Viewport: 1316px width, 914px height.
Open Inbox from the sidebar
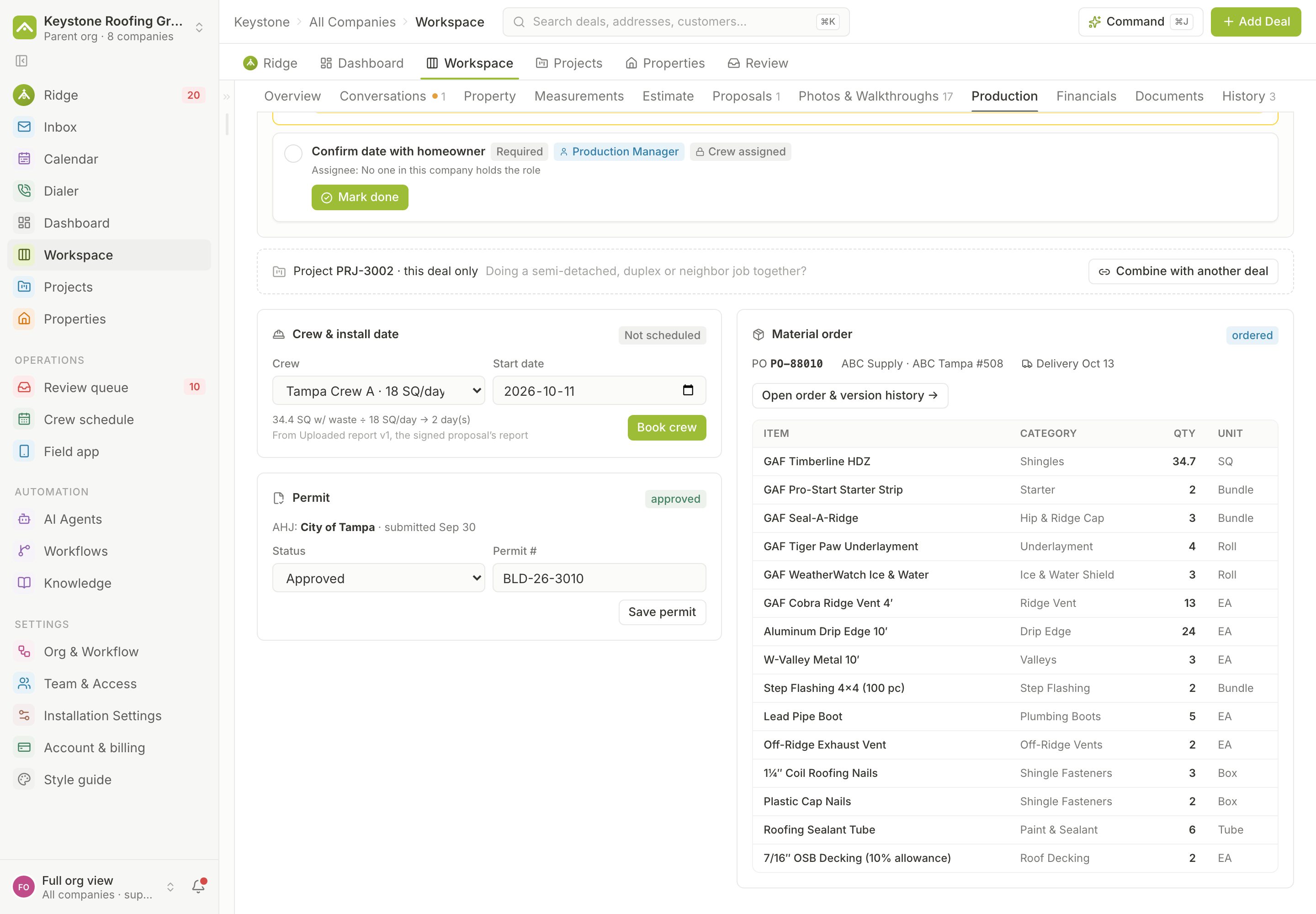[x=109, y=127]
